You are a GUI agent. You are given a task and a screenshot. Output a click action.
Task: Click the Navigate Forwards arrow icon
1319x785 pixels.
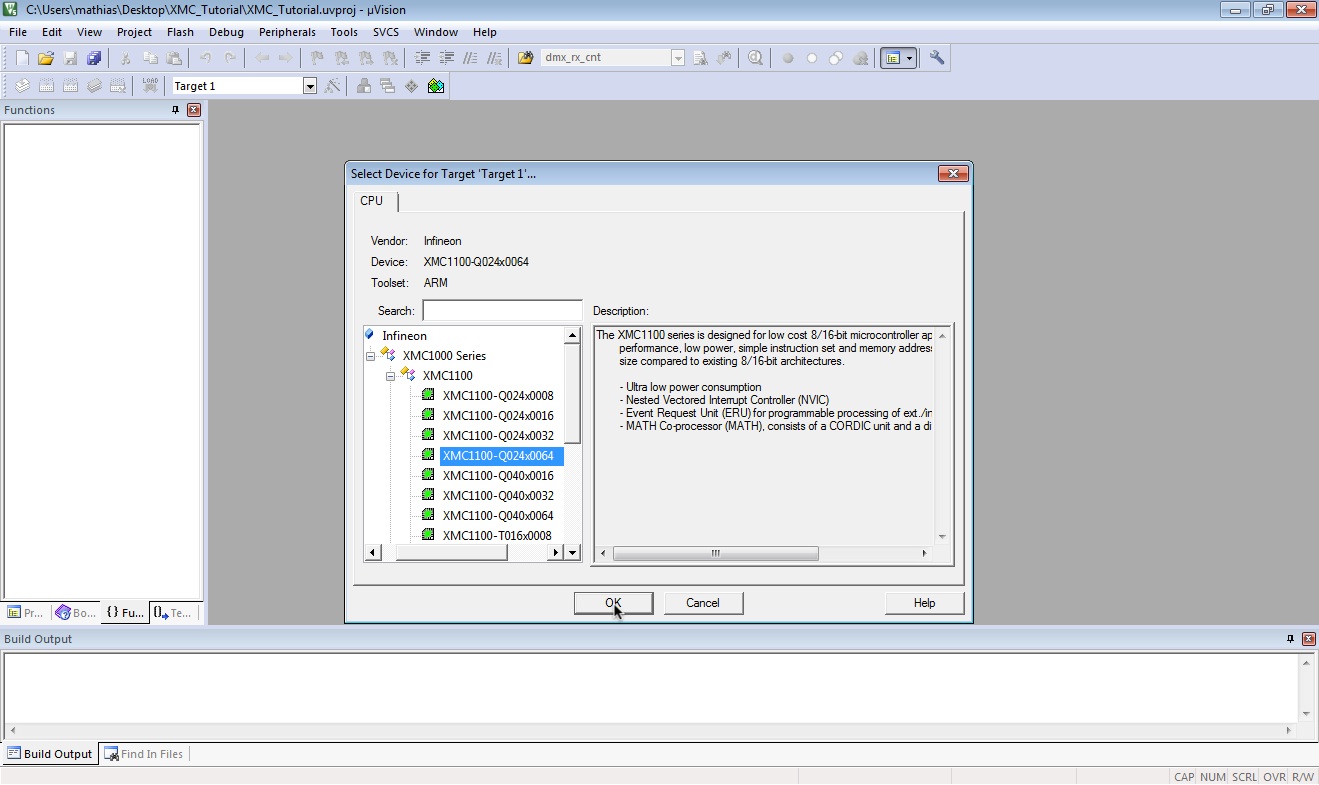tap(286, 58)
